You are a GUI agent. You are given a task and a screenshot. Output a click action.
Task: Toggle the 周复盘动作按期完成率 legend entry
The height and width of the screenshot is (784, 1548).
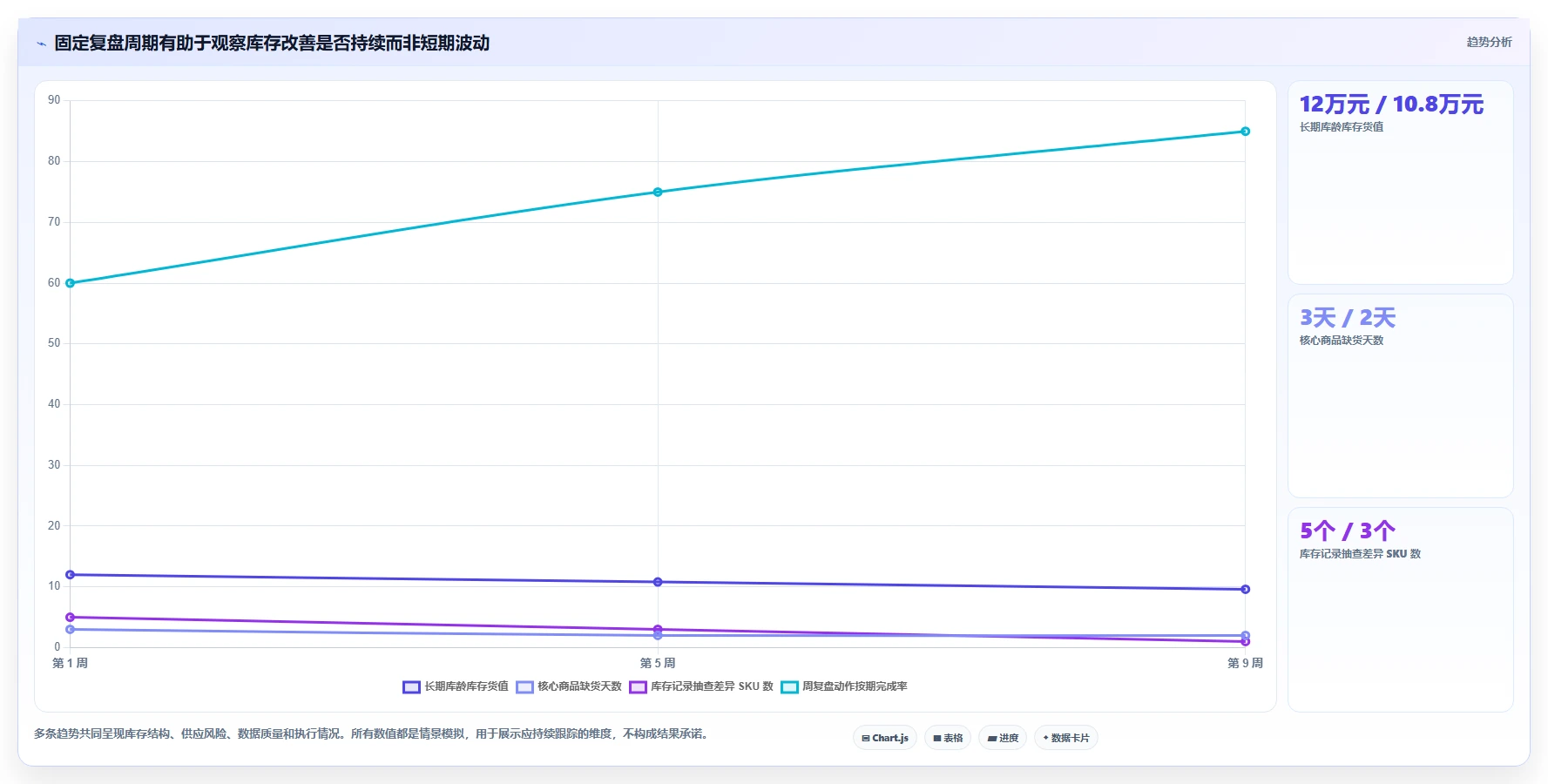pyautogui.click(x=844, y=686)
